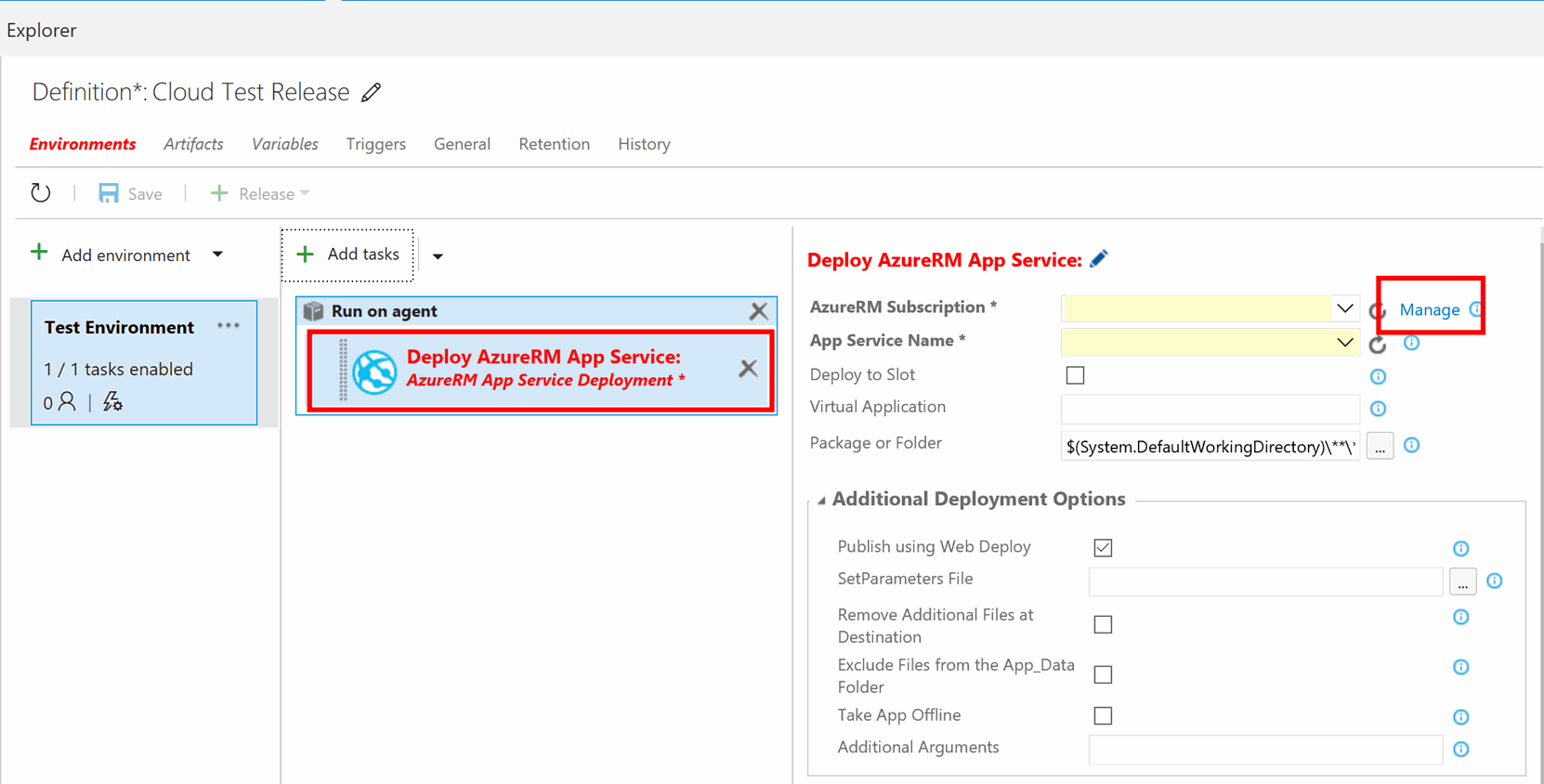
Task: Show info for Virtual Application
Action: [1378, 409]
